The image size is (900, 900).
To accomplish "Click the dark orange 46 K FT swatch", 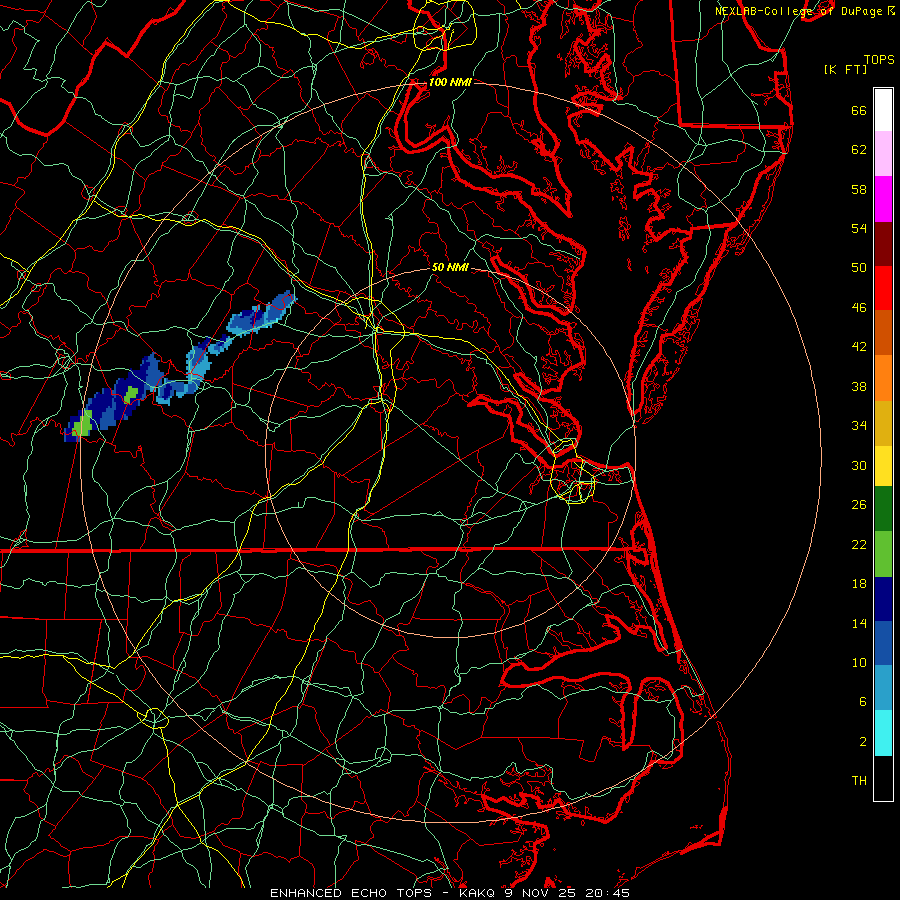I will coord(883,333).
